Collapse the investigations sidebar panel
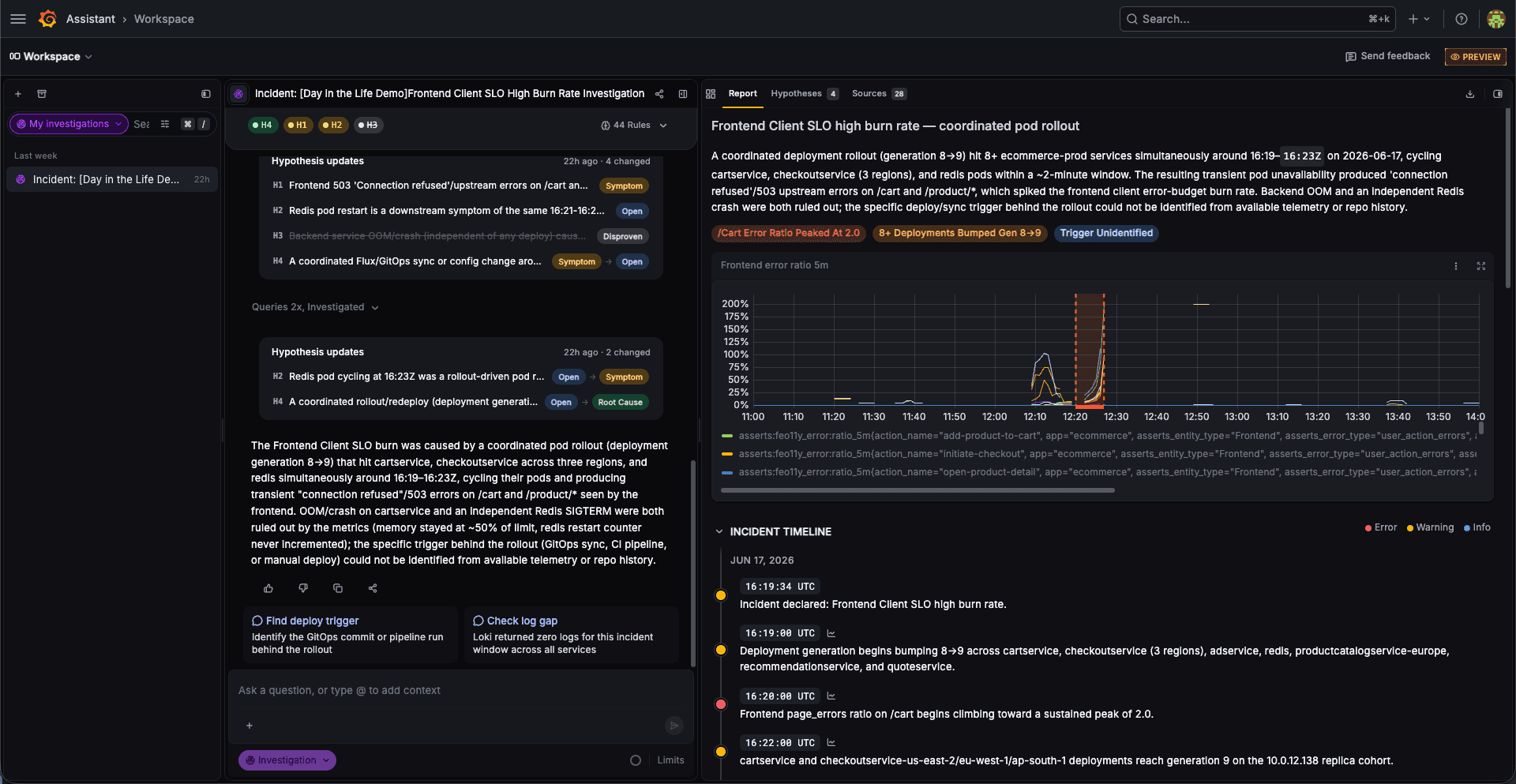1516x784 pixels. (x=206, y=94)
